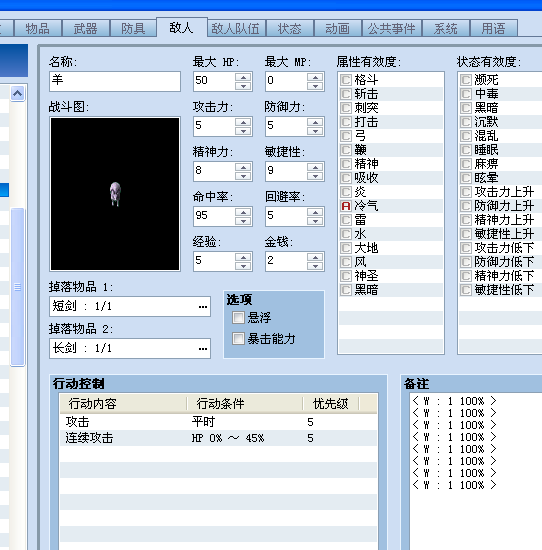Click the 行动内容 column header

[x=123, y=404]
